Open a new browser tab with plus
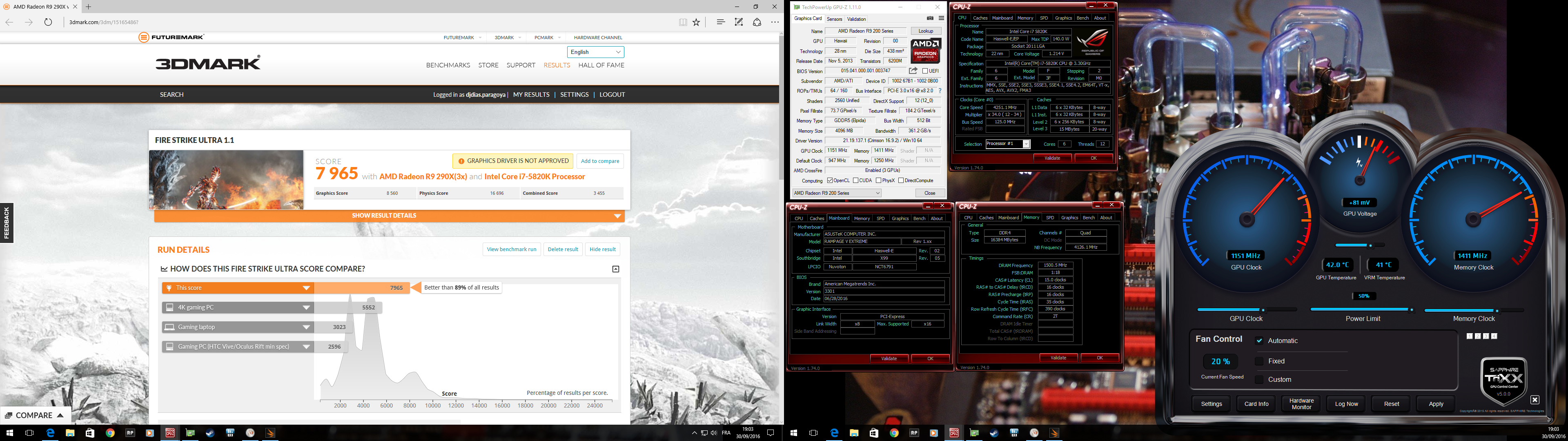This screenshot has width=1568, height=441. click(x=88, y=7)
